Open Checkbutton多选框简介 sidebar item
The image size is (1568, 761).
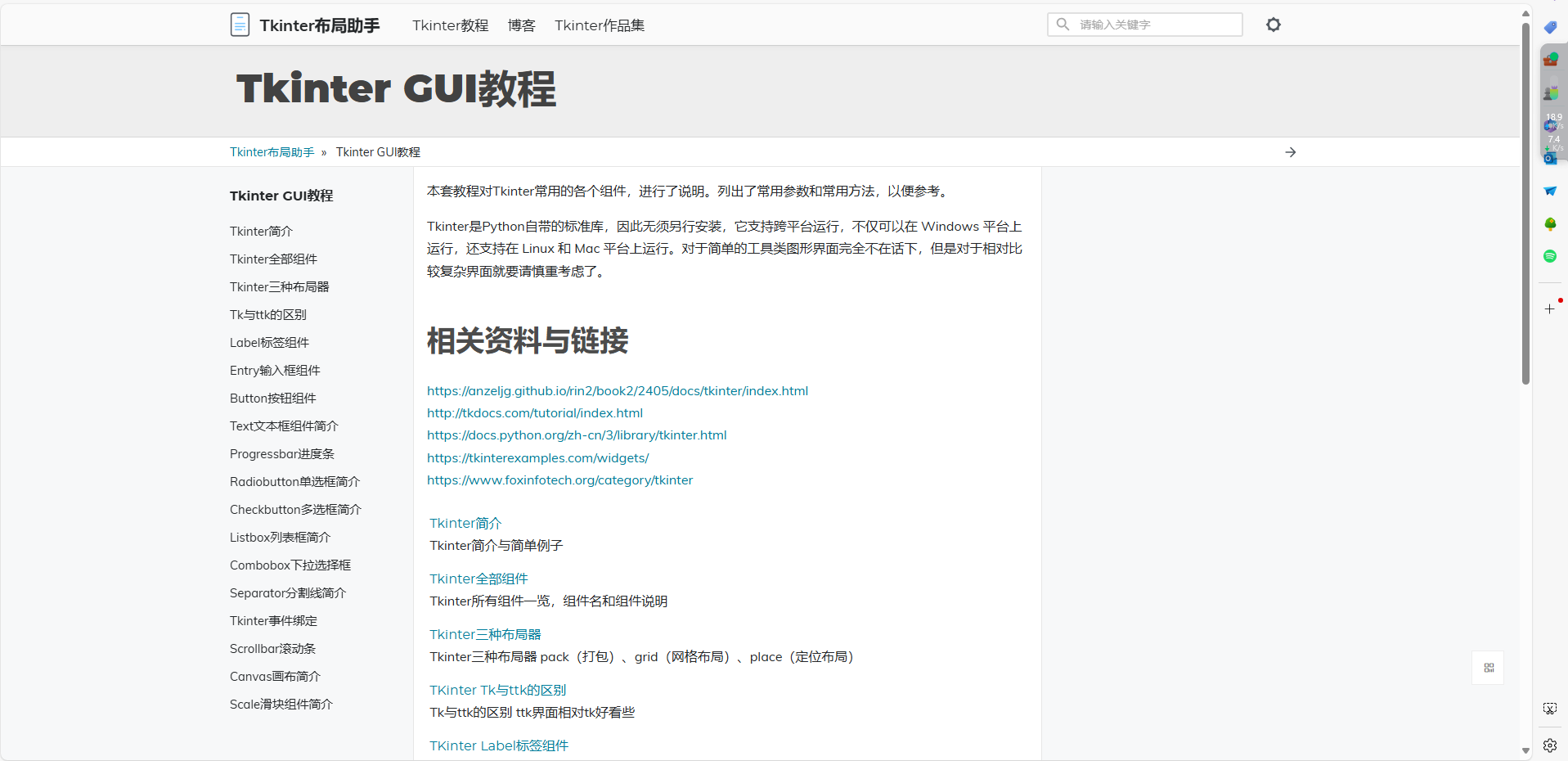click(295, 510)
